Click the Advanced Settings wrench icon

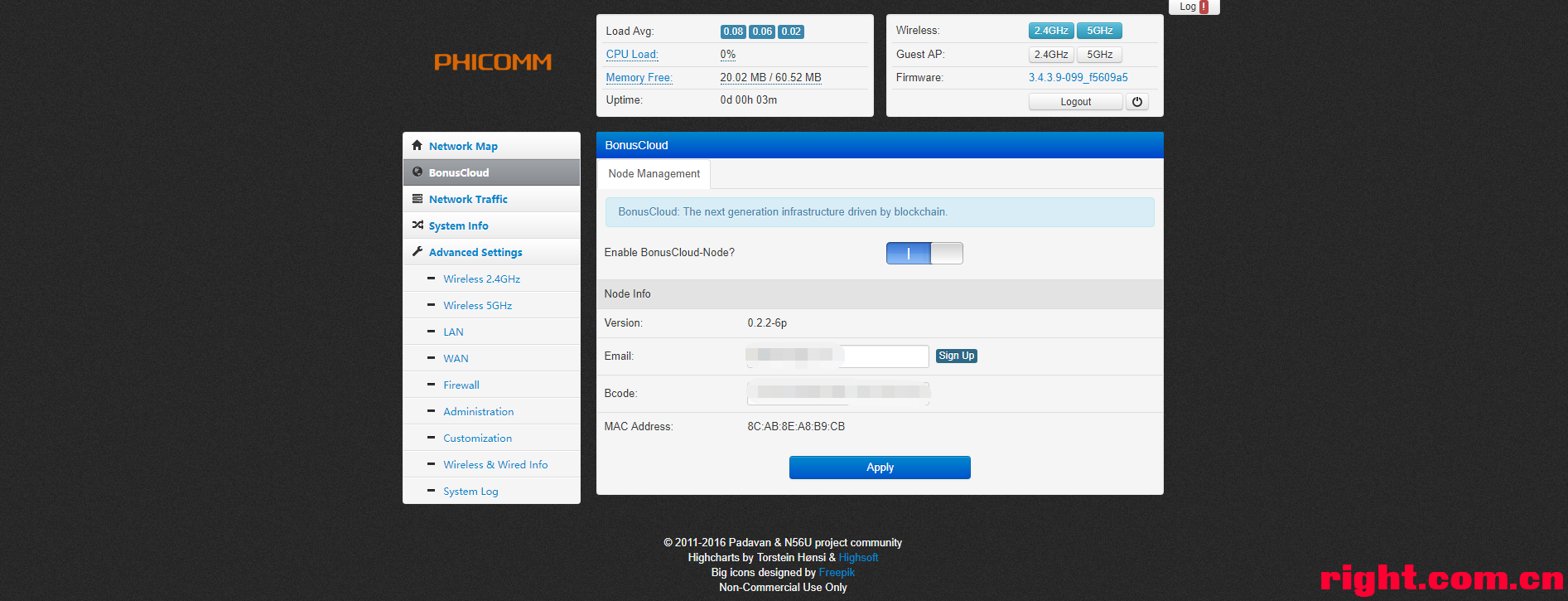417,251
